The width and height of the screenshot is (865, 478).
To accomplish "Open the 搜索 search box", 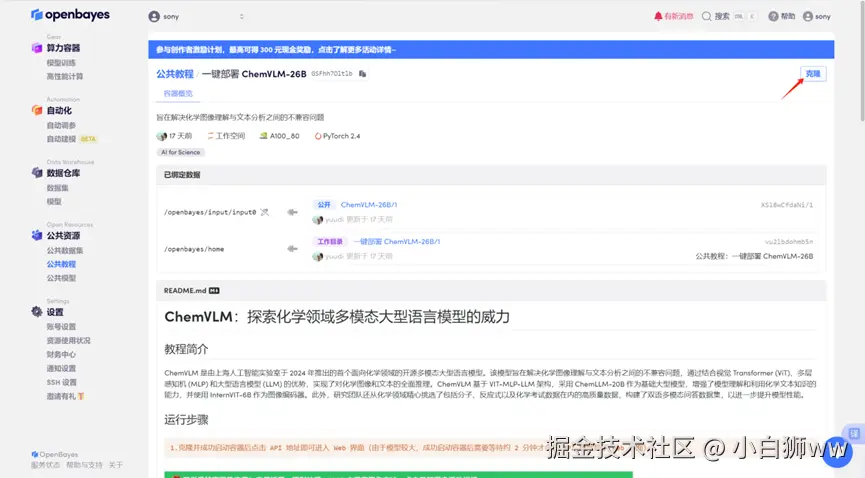I will pyautogui.click(x=728, y=17).
